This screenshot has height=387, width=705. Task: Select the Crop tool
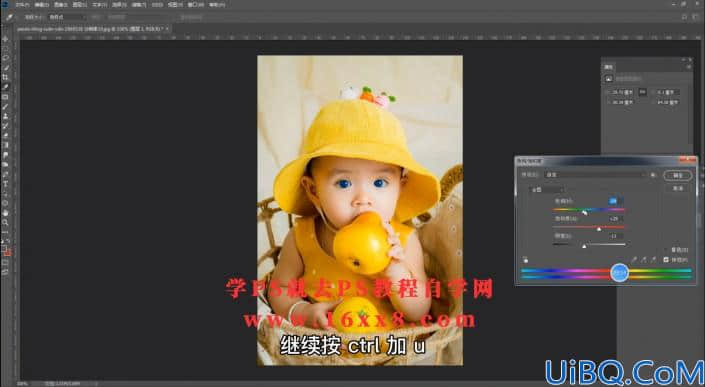coord(5,77)
